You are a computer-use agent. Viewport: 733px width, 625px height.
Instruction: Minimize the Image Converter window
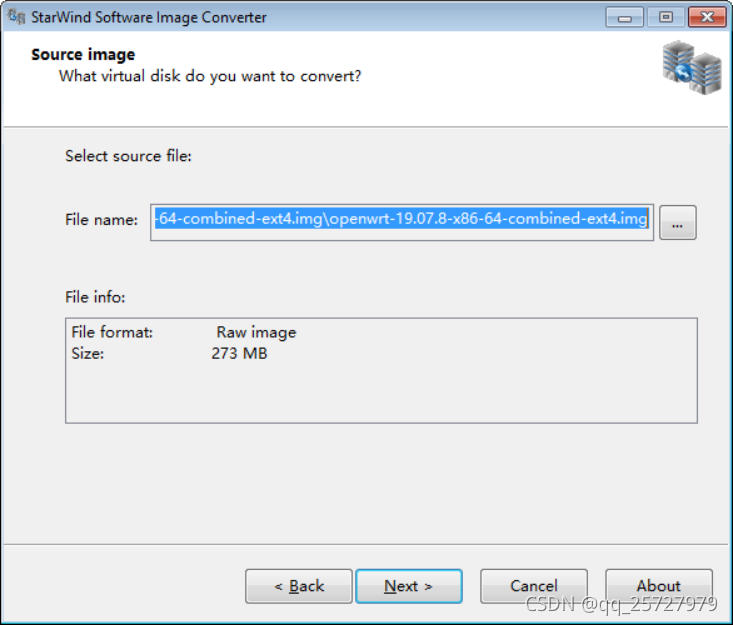[624, 17]
